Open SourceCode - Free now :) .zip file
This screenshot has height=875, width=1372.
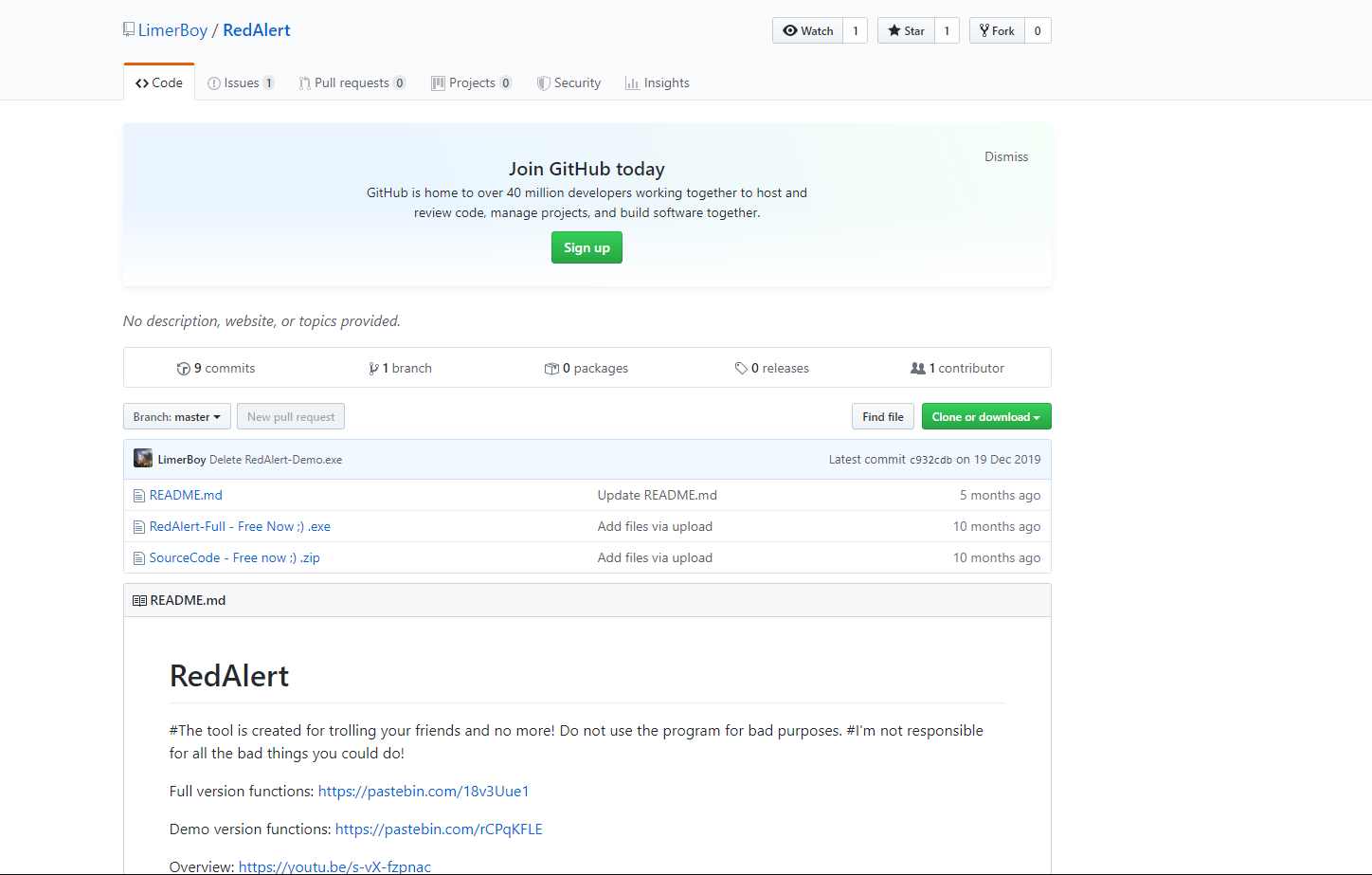(x=235, y=557)
